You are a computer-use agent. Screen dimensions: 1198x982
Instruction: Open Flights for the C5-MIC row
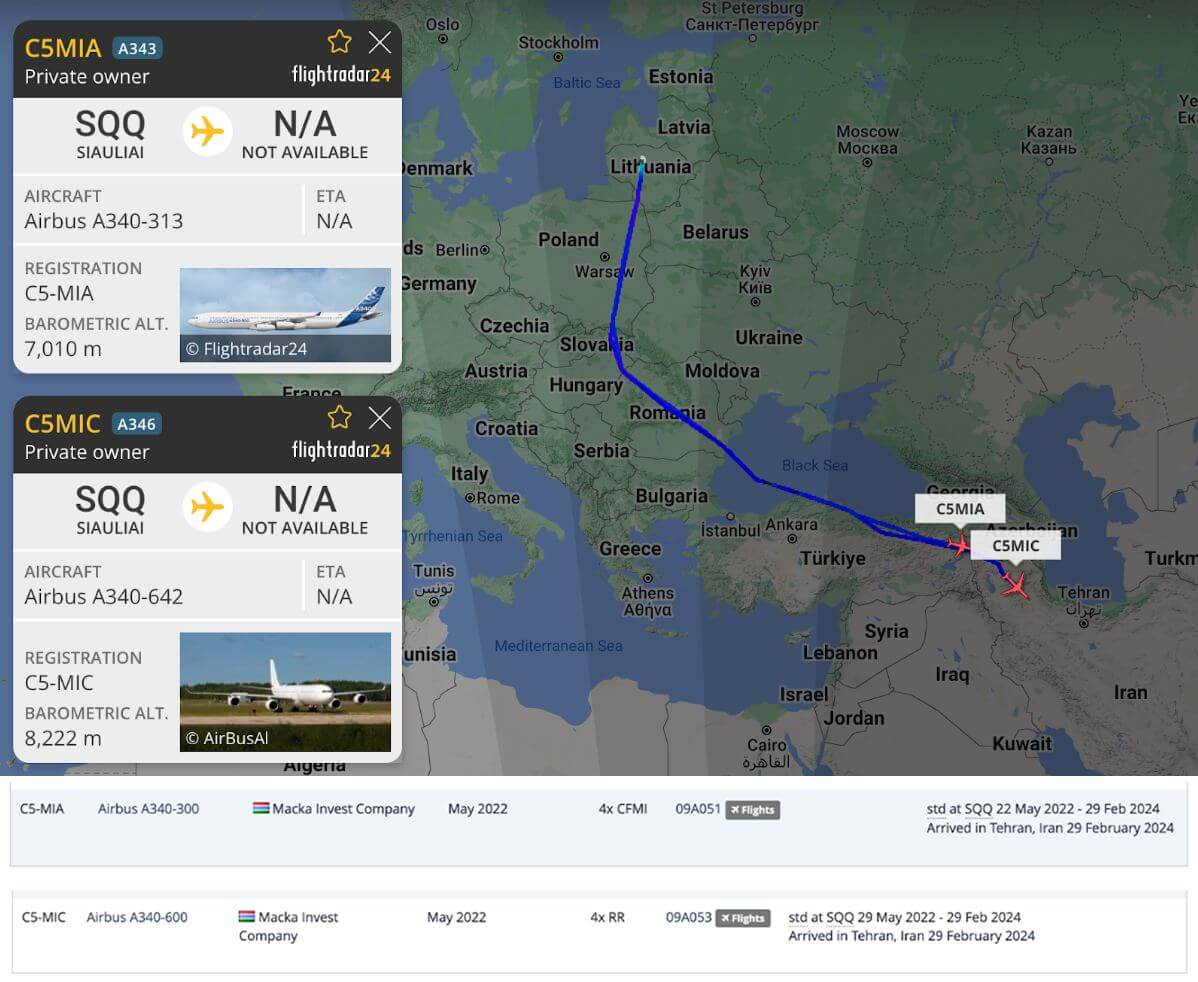(x=743, y=918)
